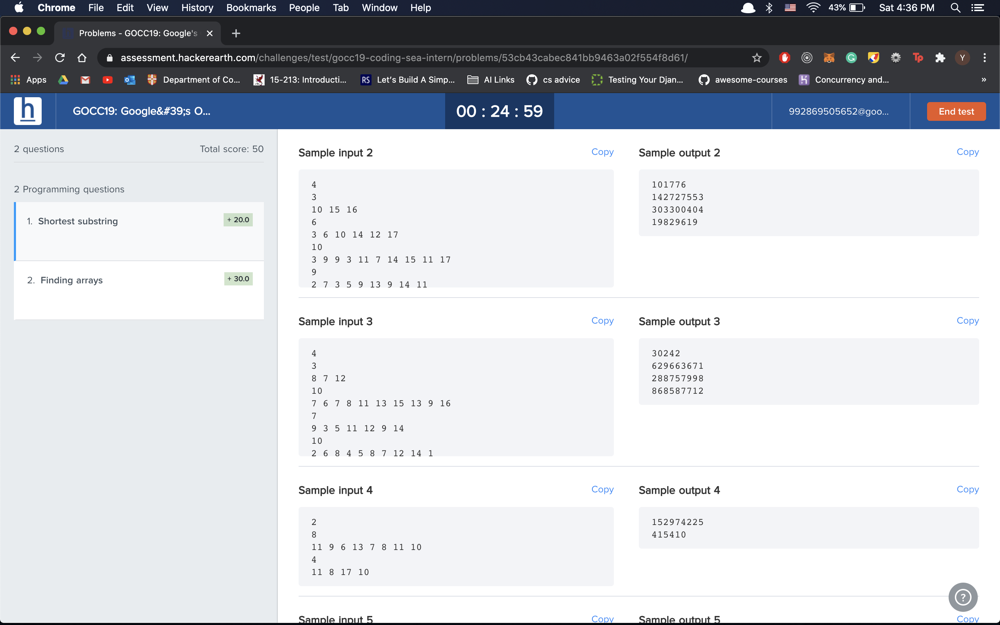Open the Let's Build A Simp... bookmark
The width and height of the screenshot is (1000, 625).
click(408, 80)
